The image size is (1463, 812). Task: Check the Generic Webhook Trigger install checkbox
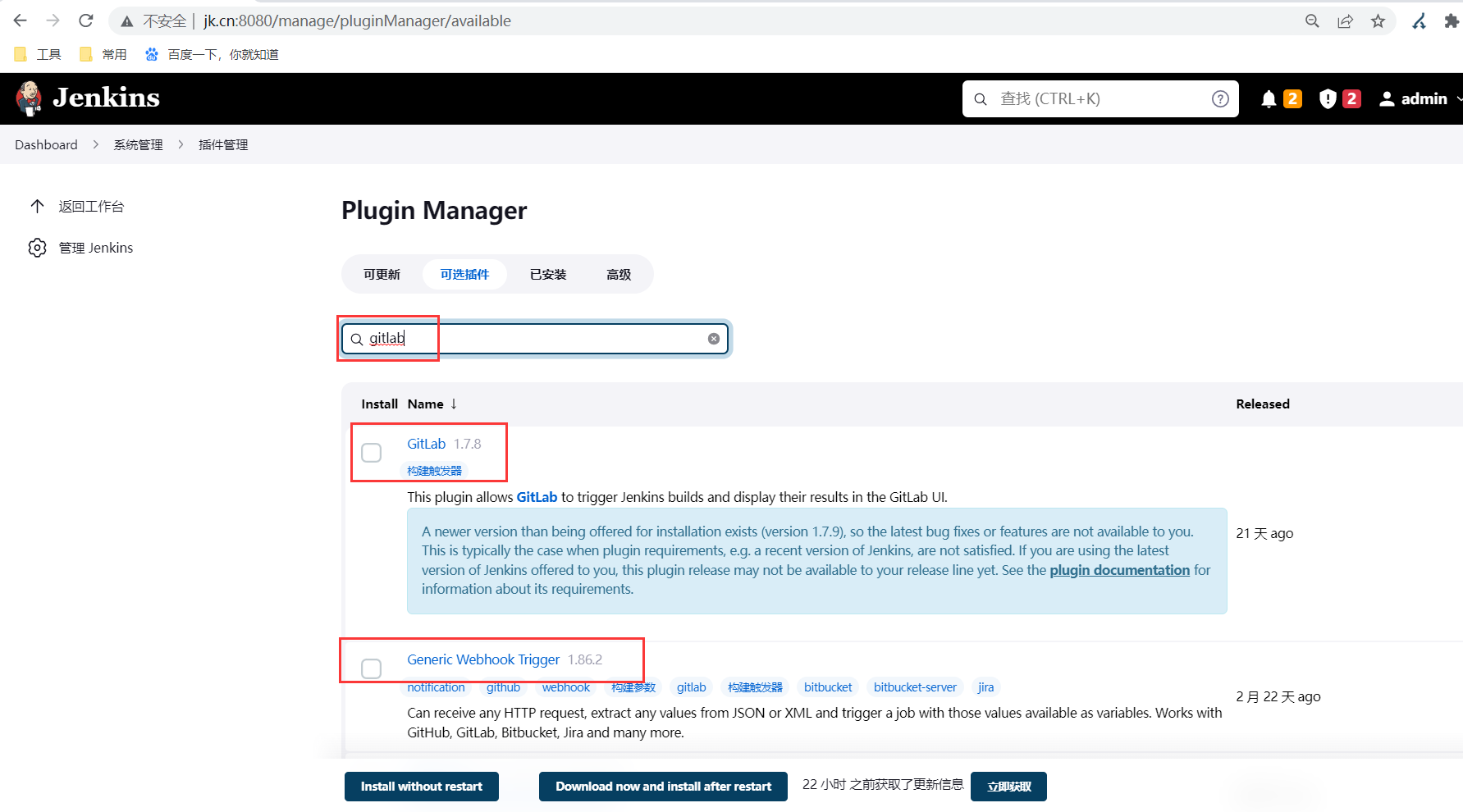point(372,668)
